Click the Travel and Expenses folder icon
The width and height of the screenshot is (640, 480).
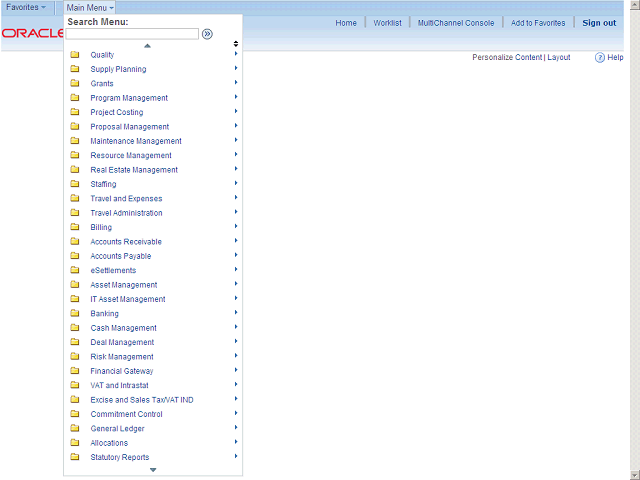pos(75,198)
